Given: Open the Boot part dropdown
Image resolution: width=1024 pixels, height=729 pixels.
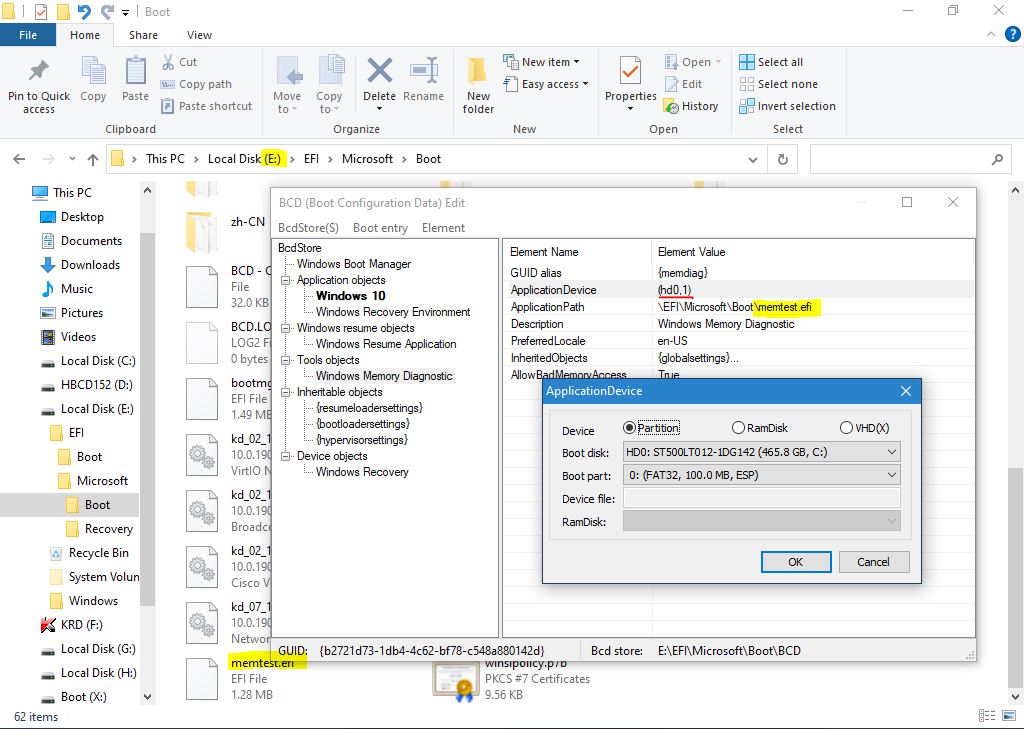Looking at the screenshot, I should tap(761, 475).
